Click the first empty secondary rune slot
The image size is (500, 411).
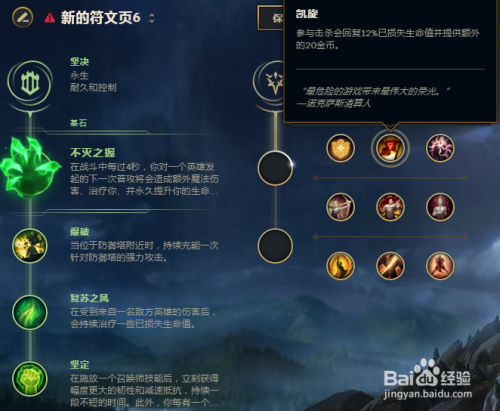(x=275, y=168)
